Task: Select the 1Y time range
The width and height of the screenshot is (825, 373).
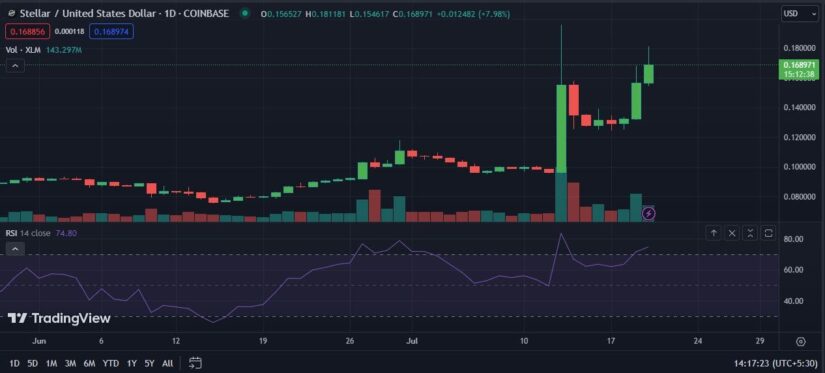Action: pos(132,364)
